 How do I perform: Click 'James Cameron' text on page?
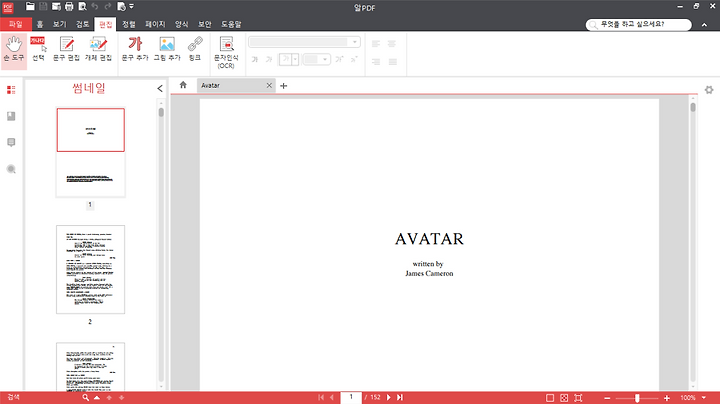(x=429, y=273)
